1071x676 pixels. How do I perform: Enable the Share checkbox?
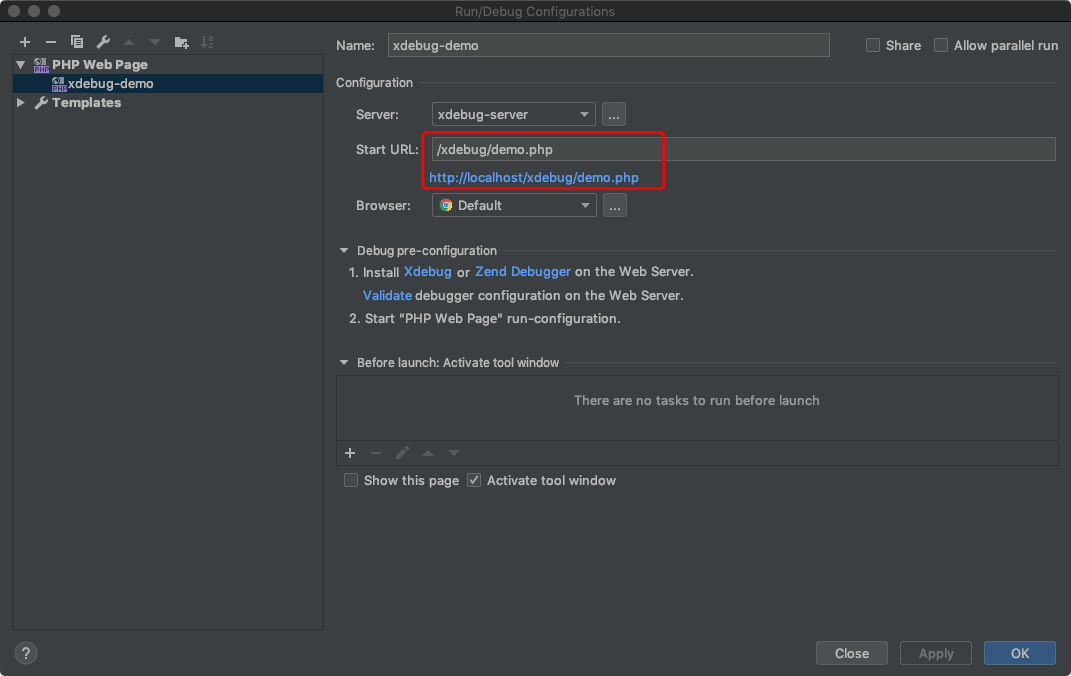(x=871, y=45)
